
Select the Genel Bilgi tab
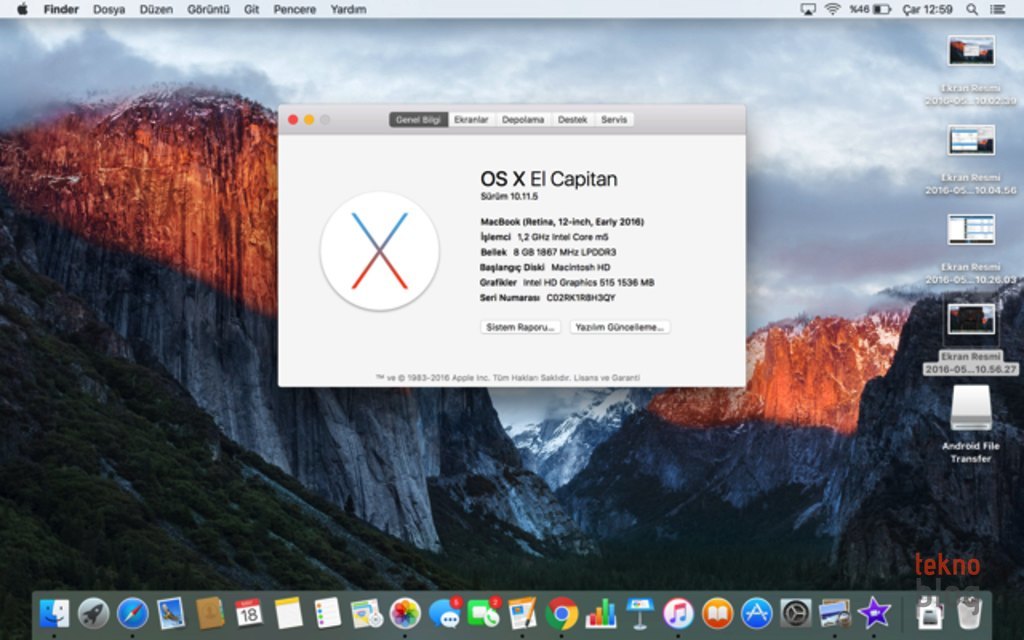pyautogui.click(x=419, y=120)
